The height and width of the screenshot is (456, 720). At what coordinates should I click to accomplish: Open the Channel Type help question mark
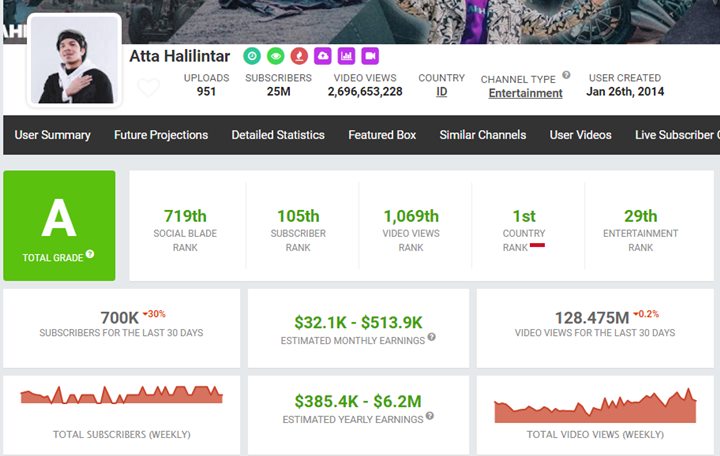(x=566, y=75)
